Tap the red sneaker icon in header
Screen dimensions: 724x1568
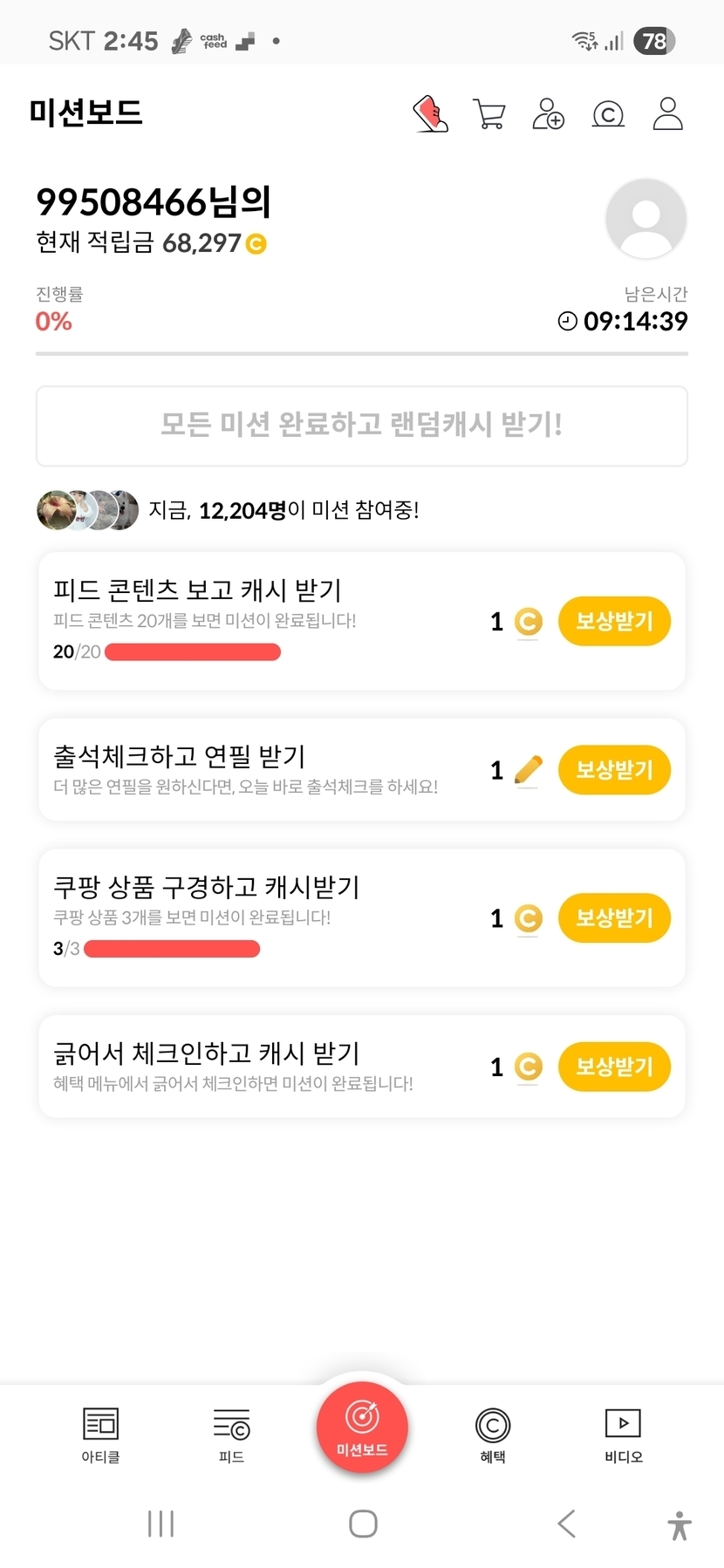tap(430, 114)
